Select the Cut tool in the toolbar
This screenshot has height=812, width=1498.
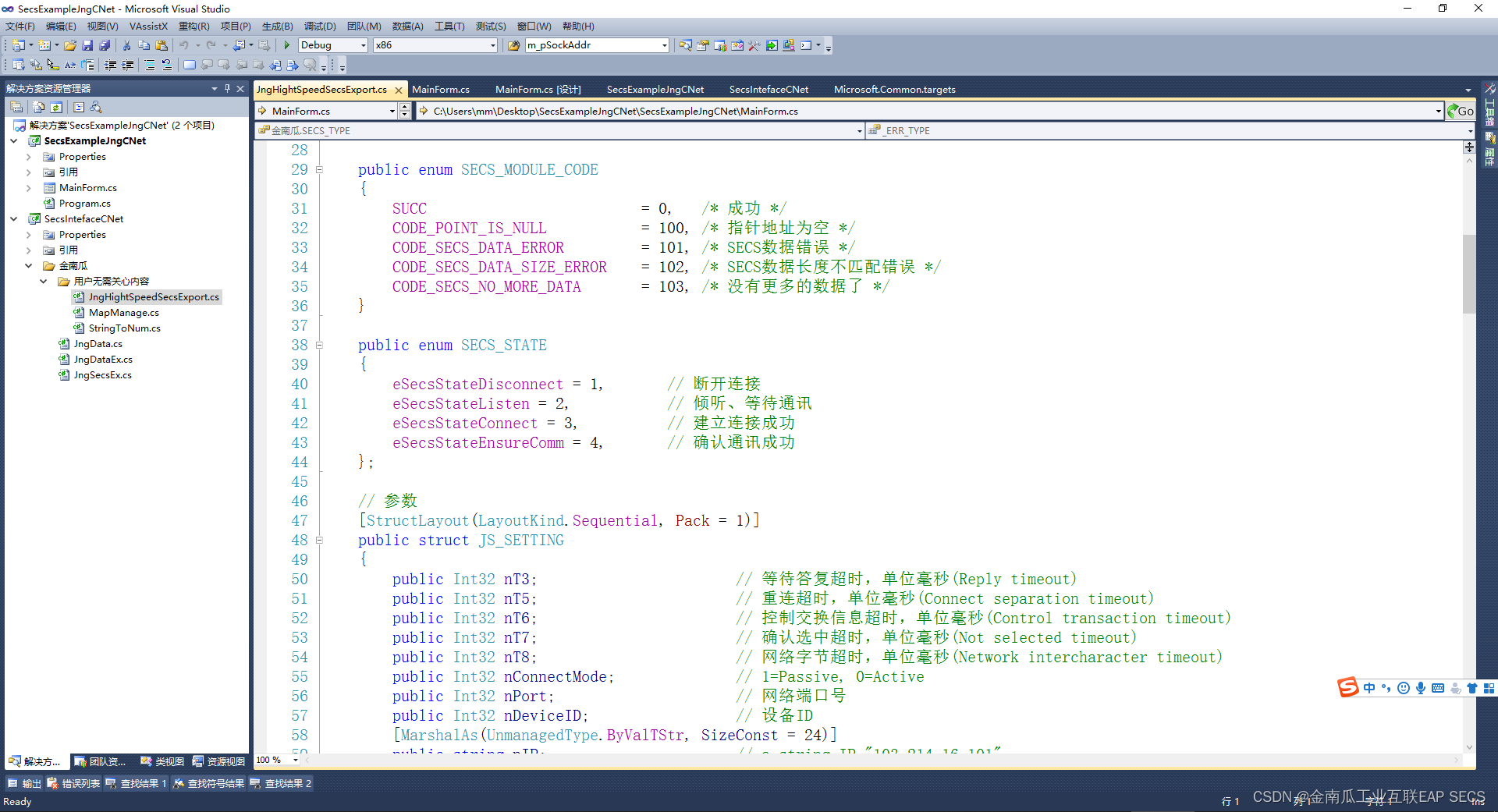tap(126, 44)
